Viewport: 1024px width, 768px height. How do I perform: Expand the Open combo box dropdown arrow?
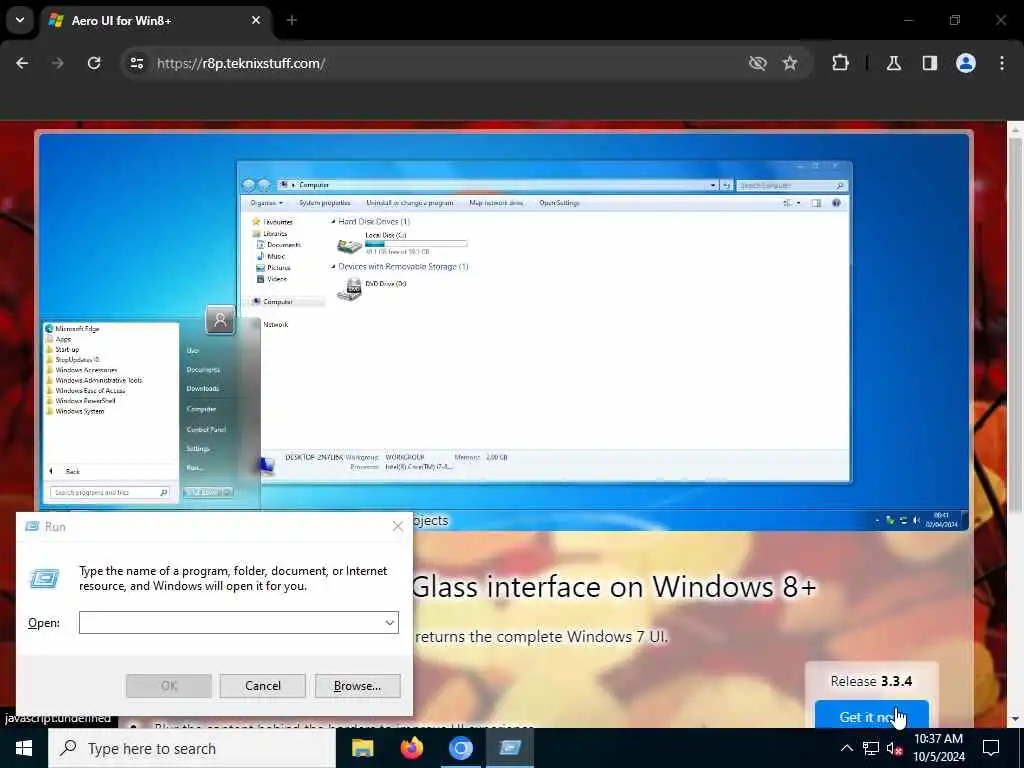[x=390, y=622]
